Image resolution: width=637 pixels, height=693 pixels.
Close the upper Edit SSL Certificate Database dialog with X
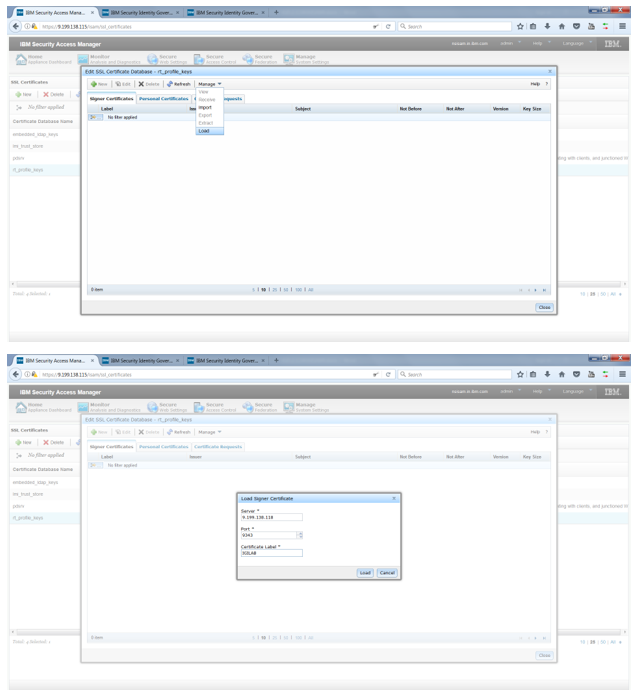(550, 71)
